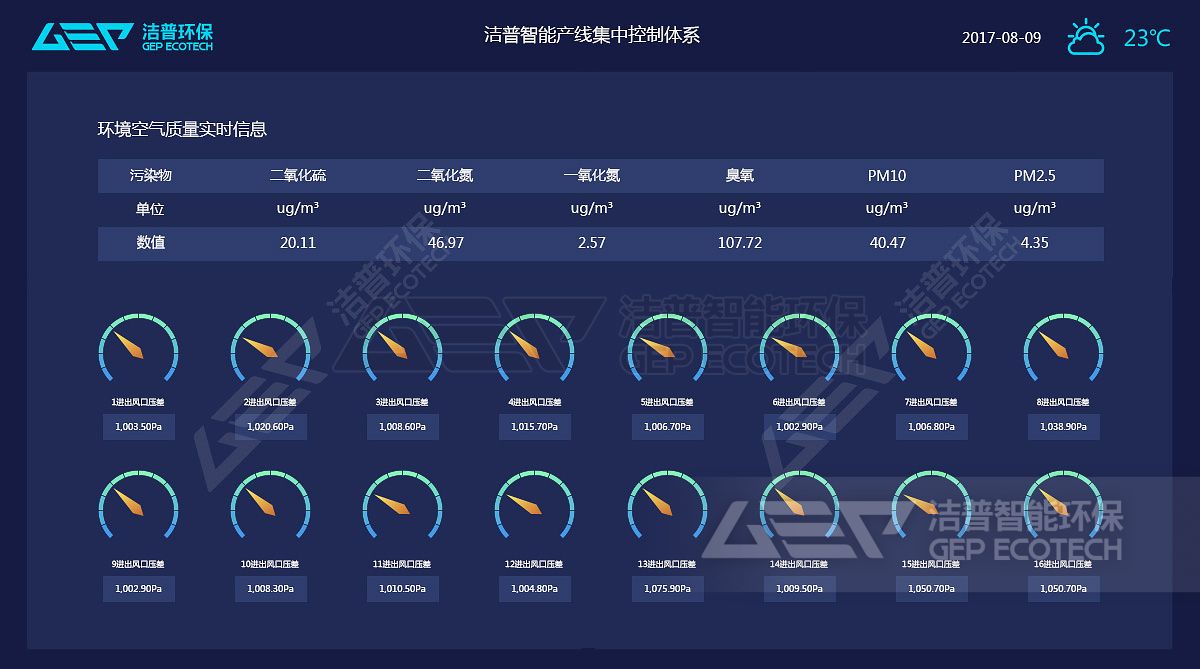Click the 1,008.30Pa pressure value box
This screenshot has width=1200, height=669.
[270, 589]
